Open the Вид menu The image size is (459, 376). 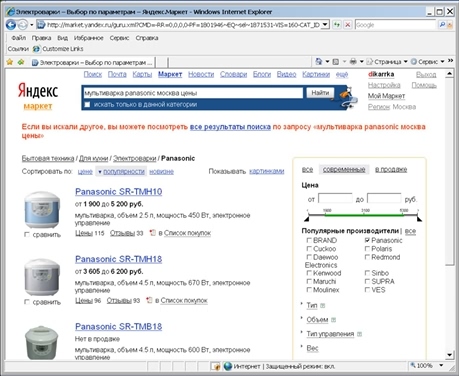pyautogui.click(x=62, y=38)
